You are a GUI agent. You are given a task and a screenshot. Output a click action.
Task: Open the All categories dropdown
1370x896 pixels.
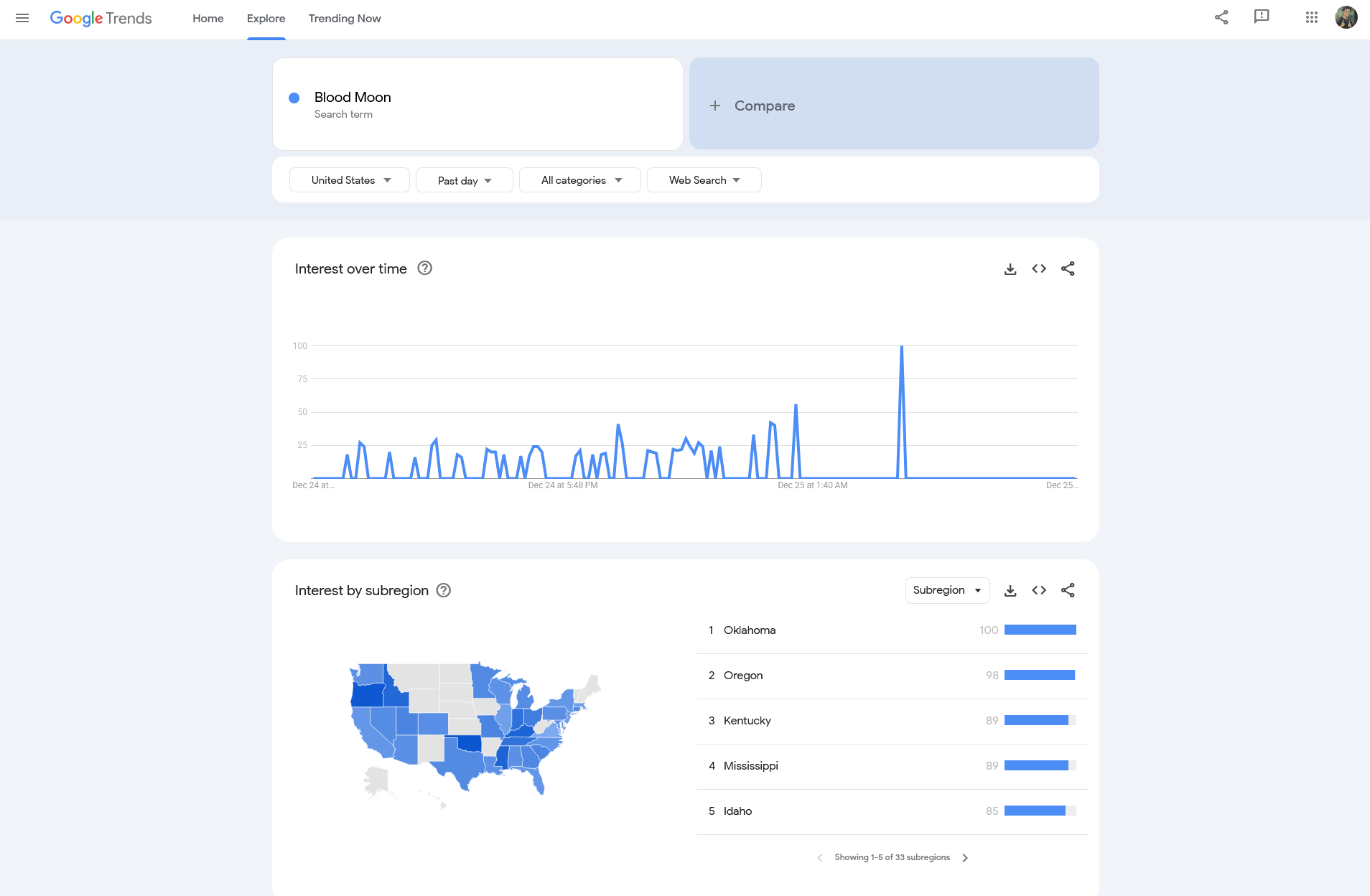[580, 180]
